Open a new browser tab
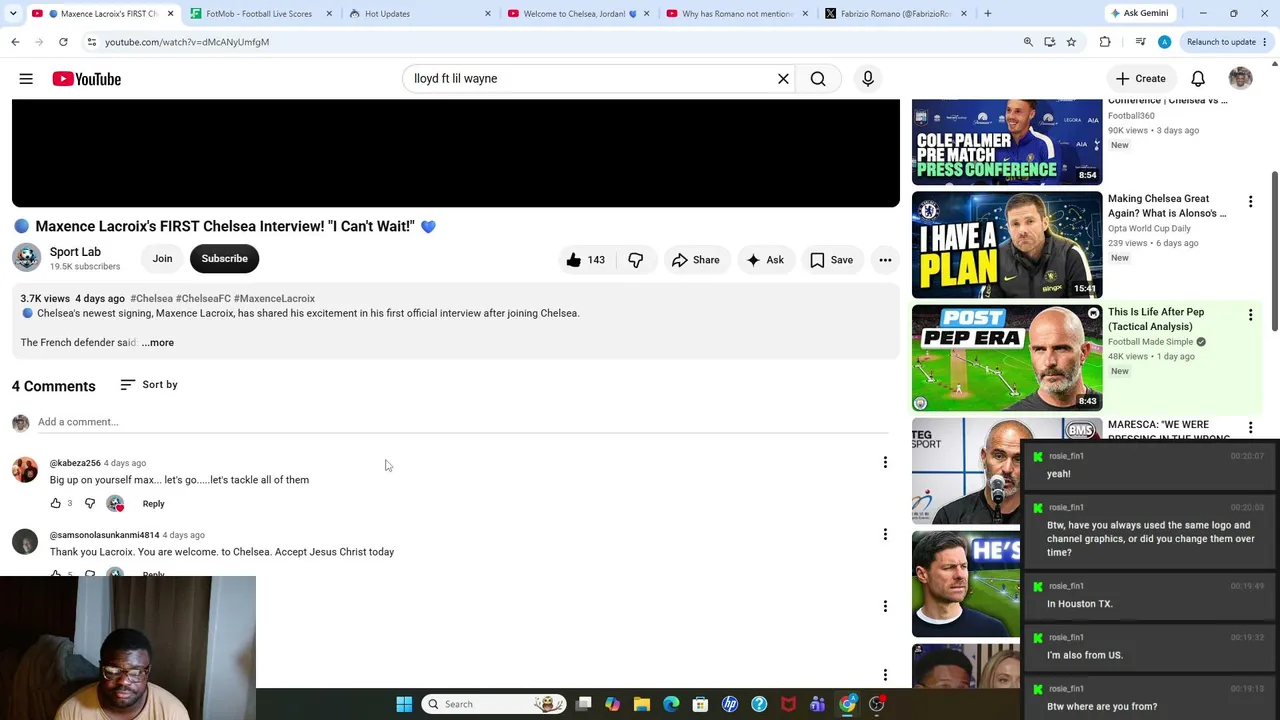Image resolution: width=1280 pixels, height=720 pixels. [x=988, y=14]
